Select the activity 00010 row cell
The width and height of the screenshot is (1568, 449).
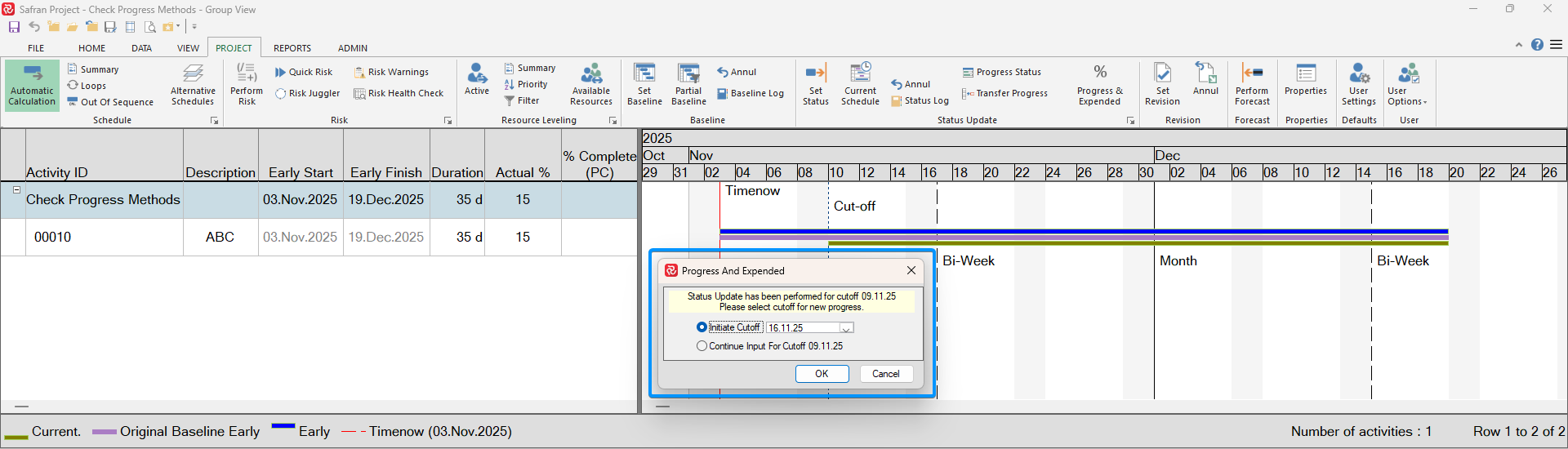(x=53, y=238)
